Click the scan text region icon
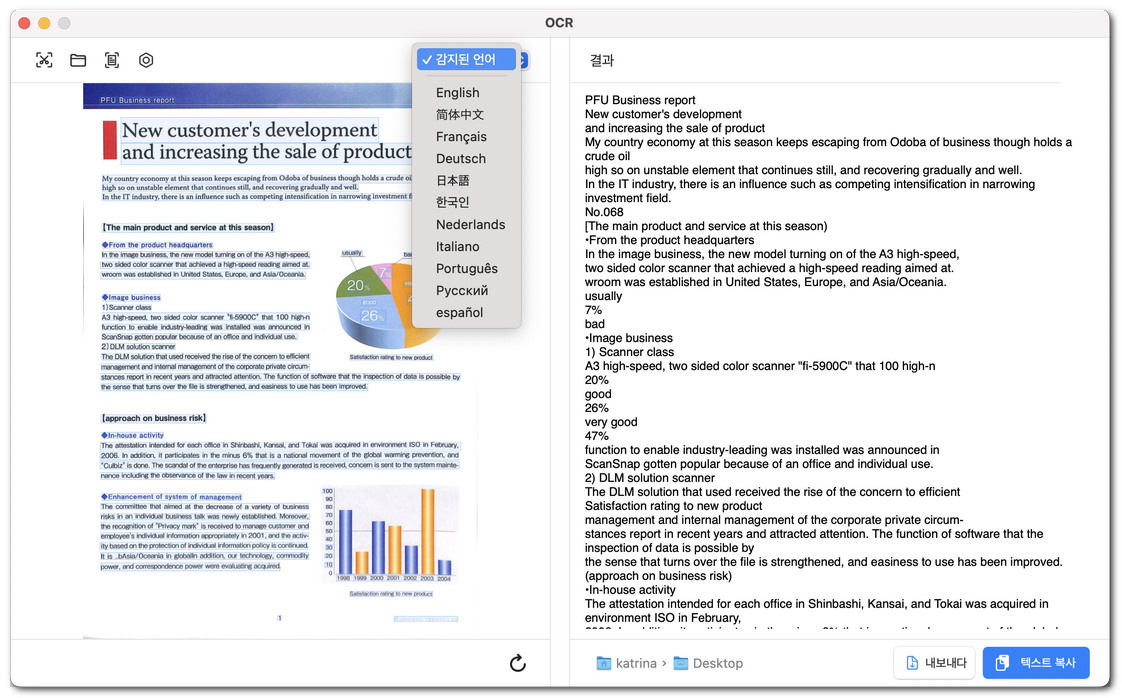The image size is (1122, 698). coord(112,60)
